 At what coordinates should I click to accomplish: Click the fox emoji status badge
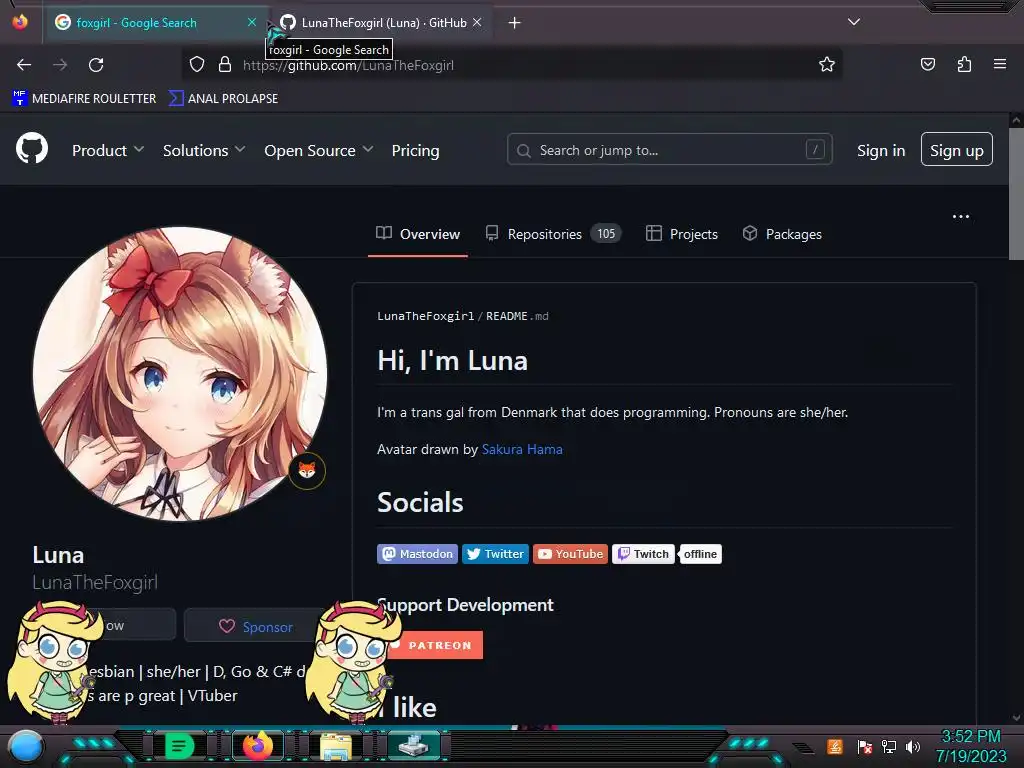coord(307,470)
